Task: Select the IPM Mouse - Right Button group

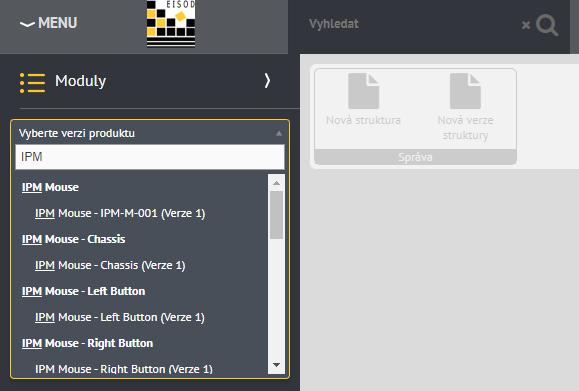Action: point(87,343)
